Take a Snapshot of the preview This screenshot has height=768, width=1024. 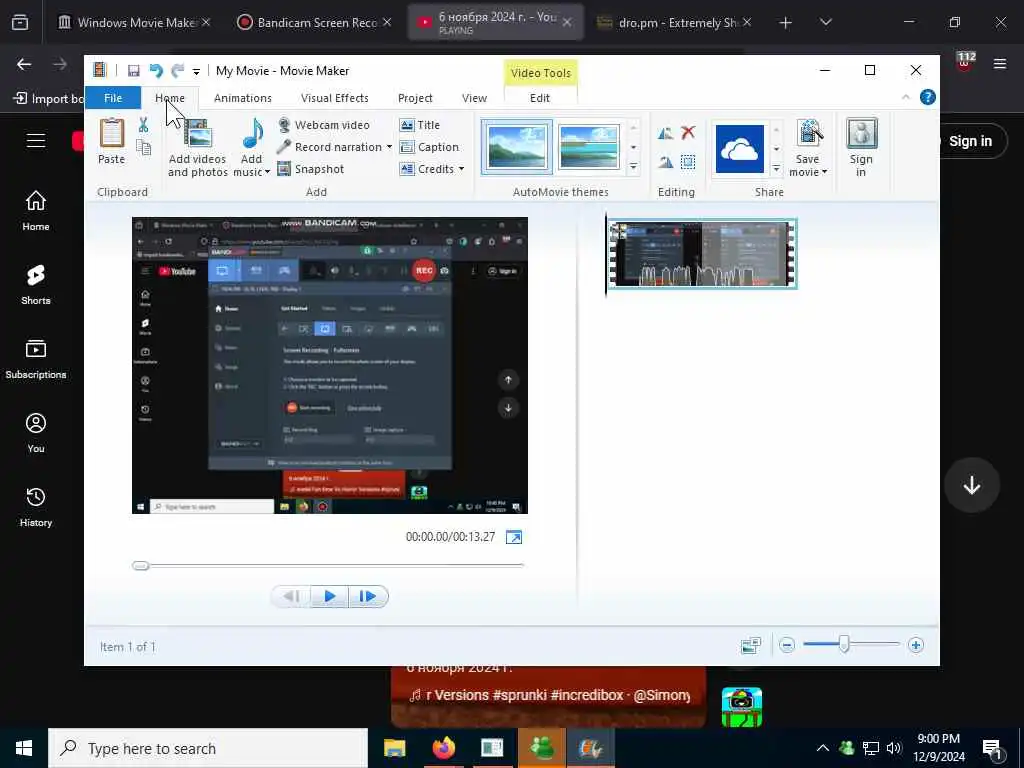[311, 169]
